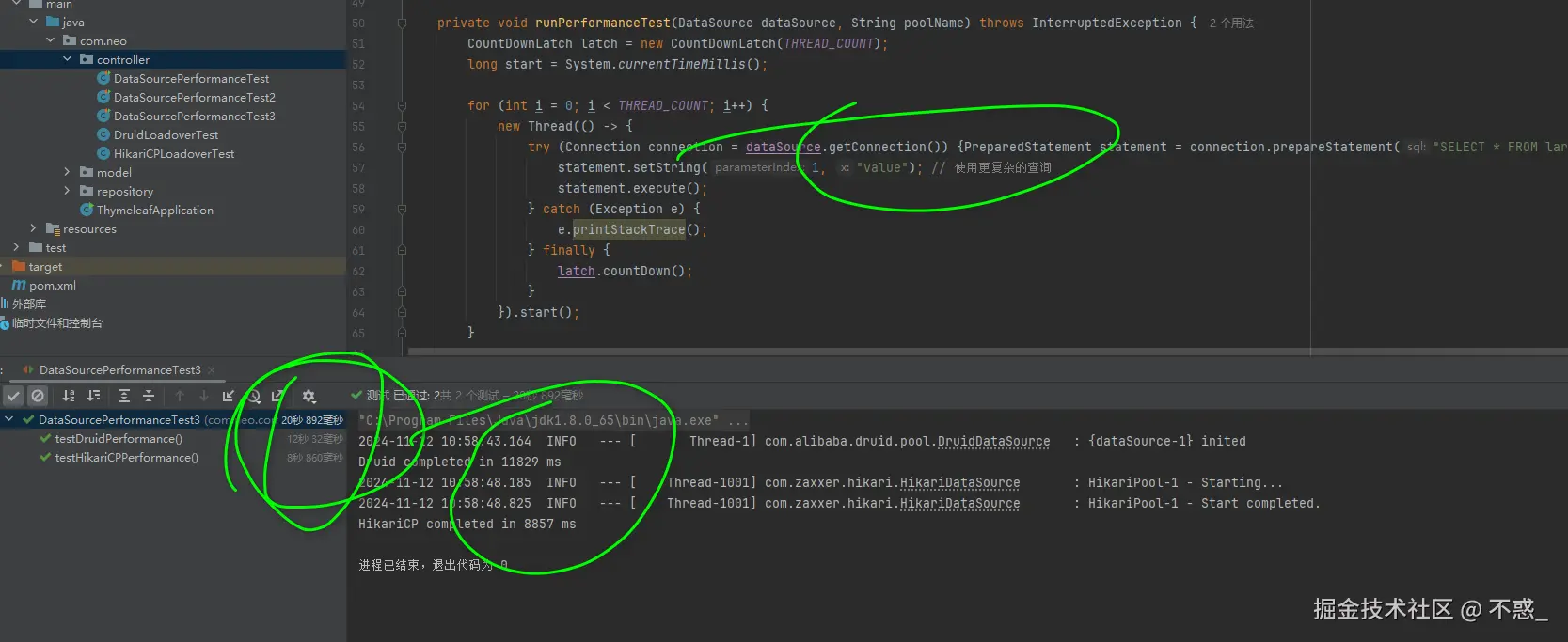Click the editor horizontal scrollbar
The width and height of the screenshot is (1568, 642).
coord(988,352)
